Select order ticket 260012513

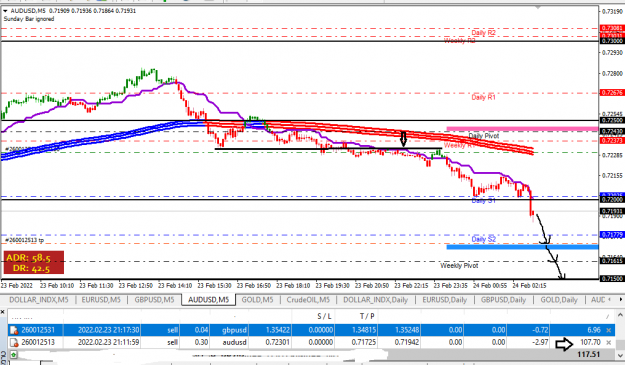coord(38,342)
